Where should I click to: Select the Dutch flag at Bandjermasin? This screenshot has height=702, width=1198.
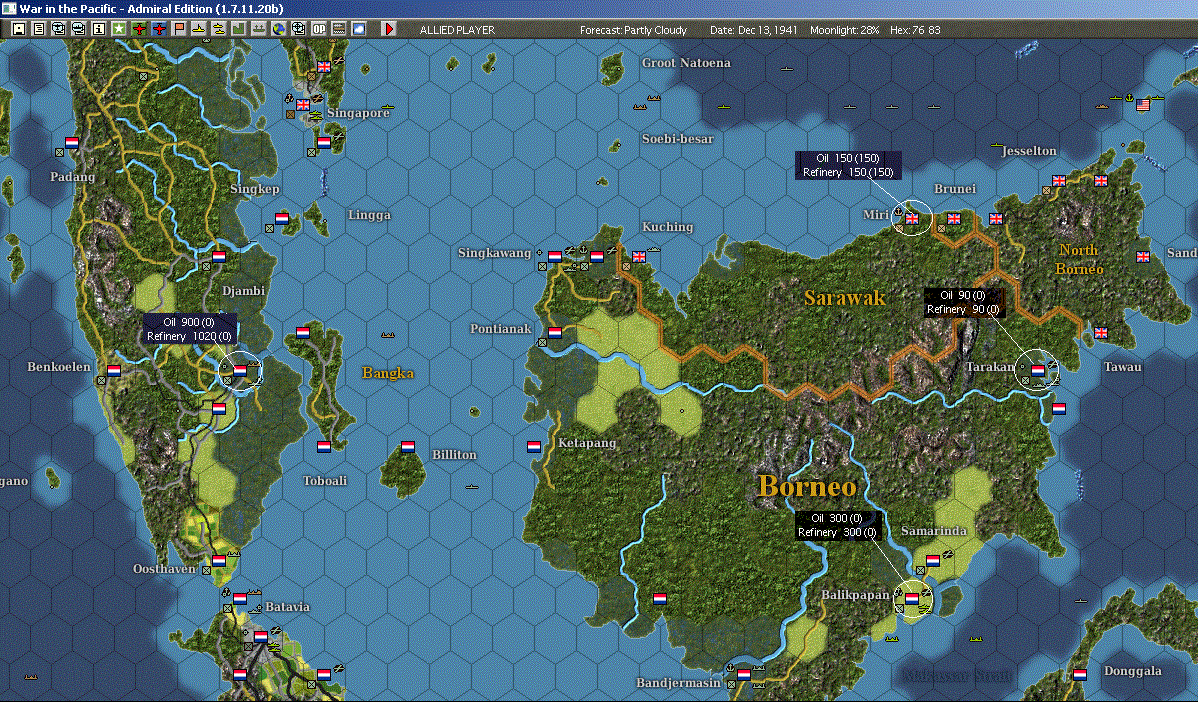743,675
